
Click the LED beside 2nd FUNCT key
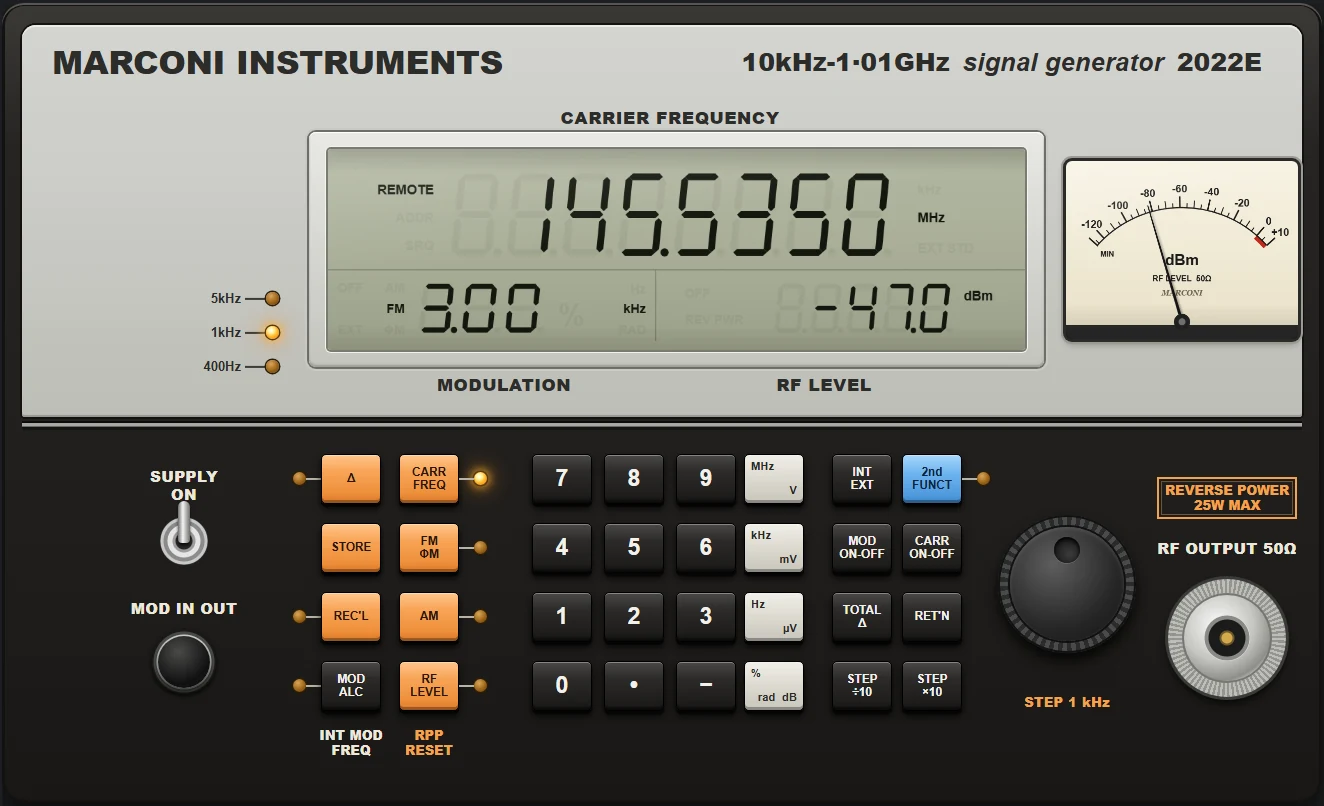point(983,478)
